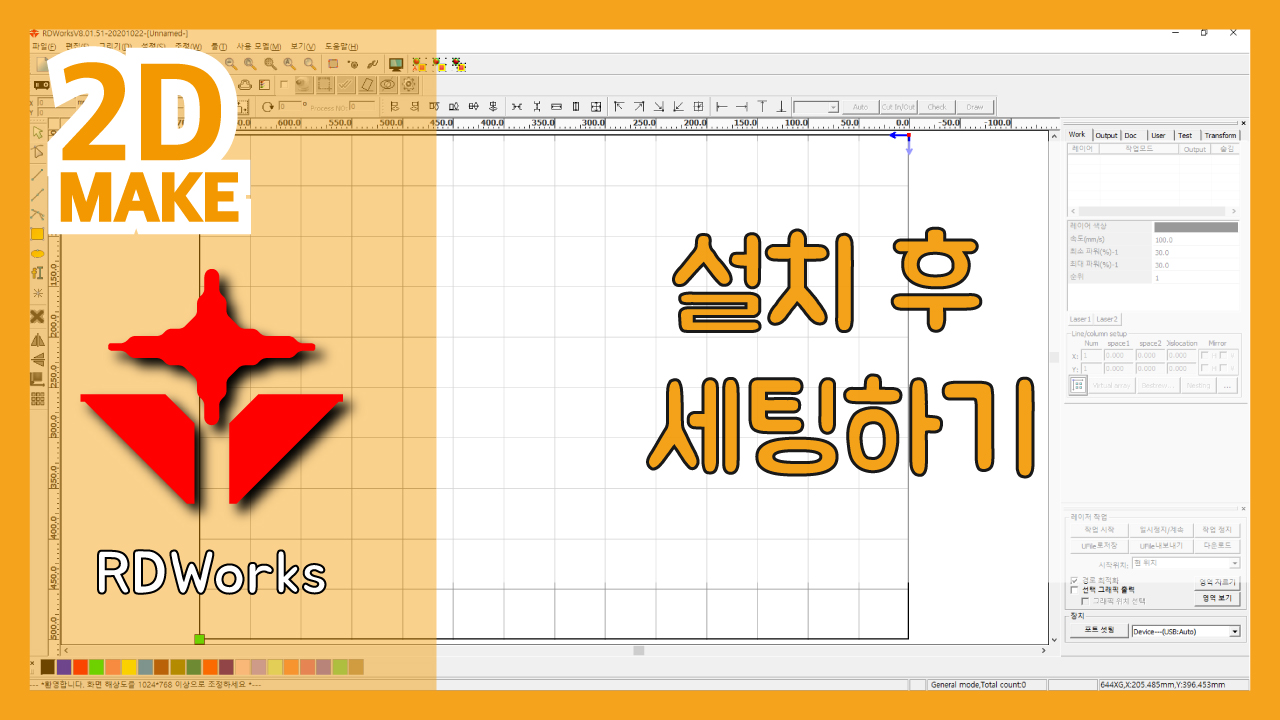Toggle the Y row H mirror checkbox
This screenshot has width=1280, height=720.
coord(1205,368)
